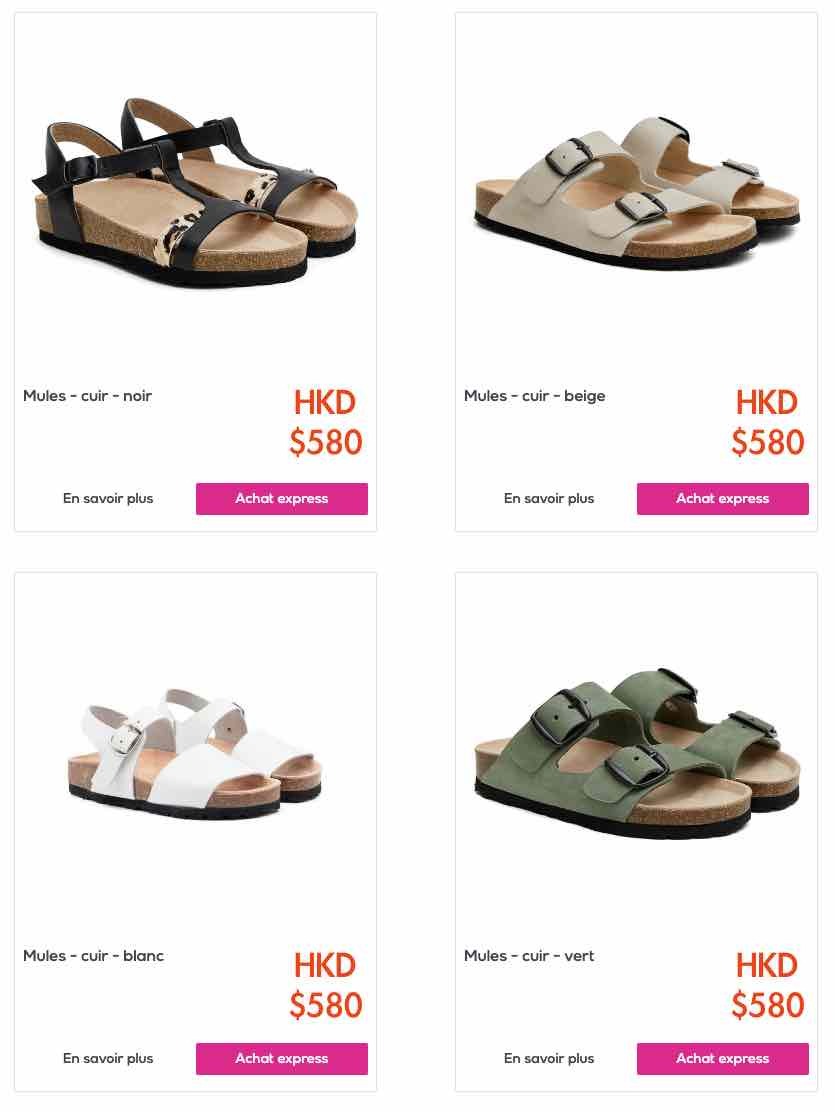
Task: Click the HKD $580 price of noir mules
Action: [326, 423]
